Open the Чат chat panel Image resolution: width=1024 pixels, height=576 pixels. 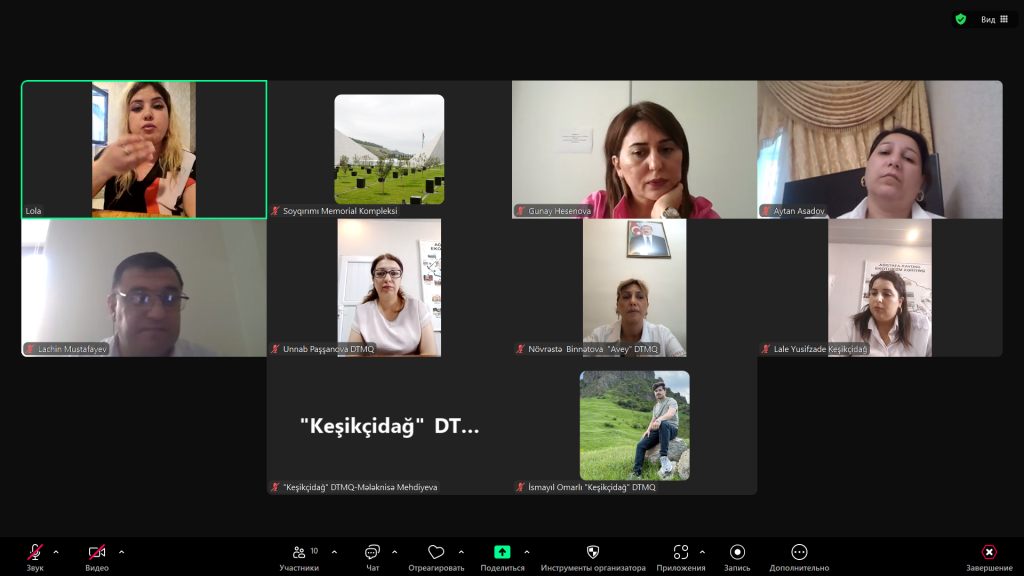372,557
